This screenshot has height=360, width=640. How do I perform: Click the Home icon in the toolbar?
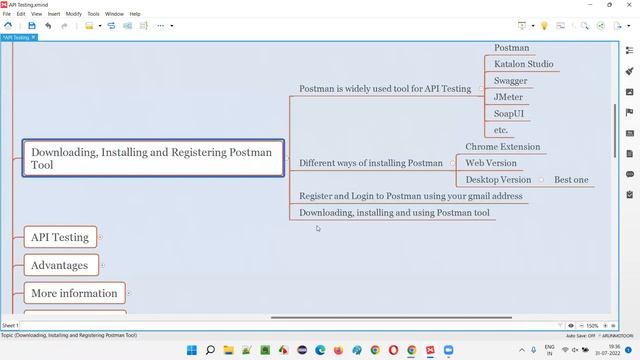(8, 26)
